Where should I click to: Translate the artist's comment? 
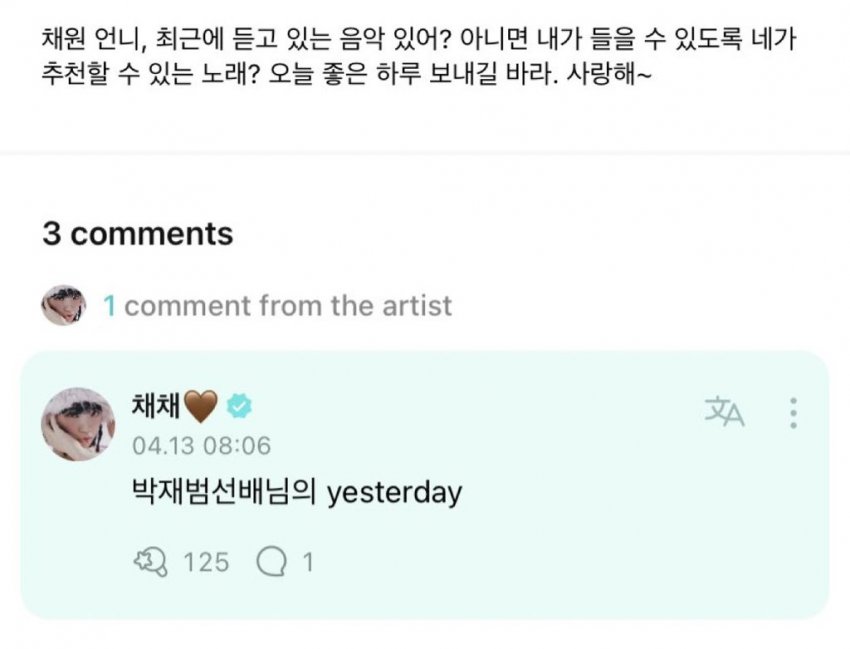(x=724, y=412)
